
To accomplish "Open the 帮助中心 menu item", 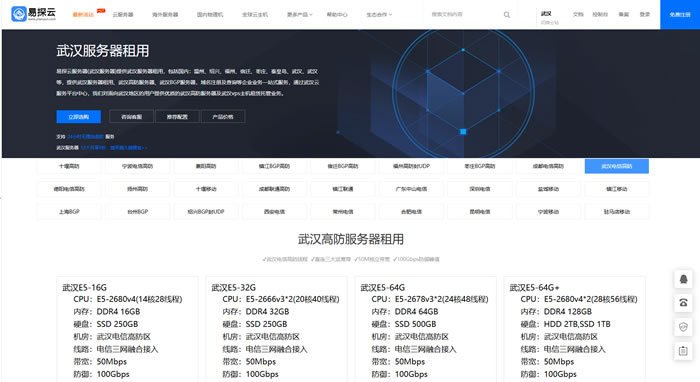I will (337, 15).
